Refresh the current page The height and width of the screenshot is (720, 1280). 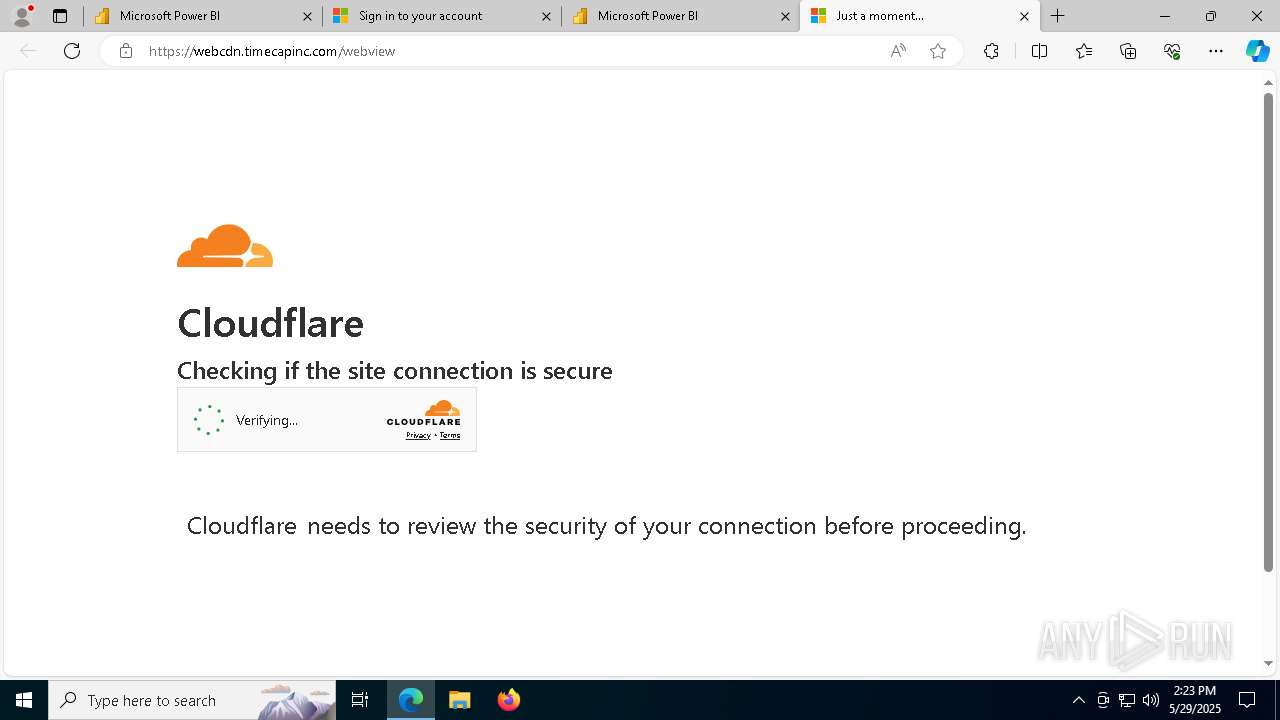tap(72, 51)
